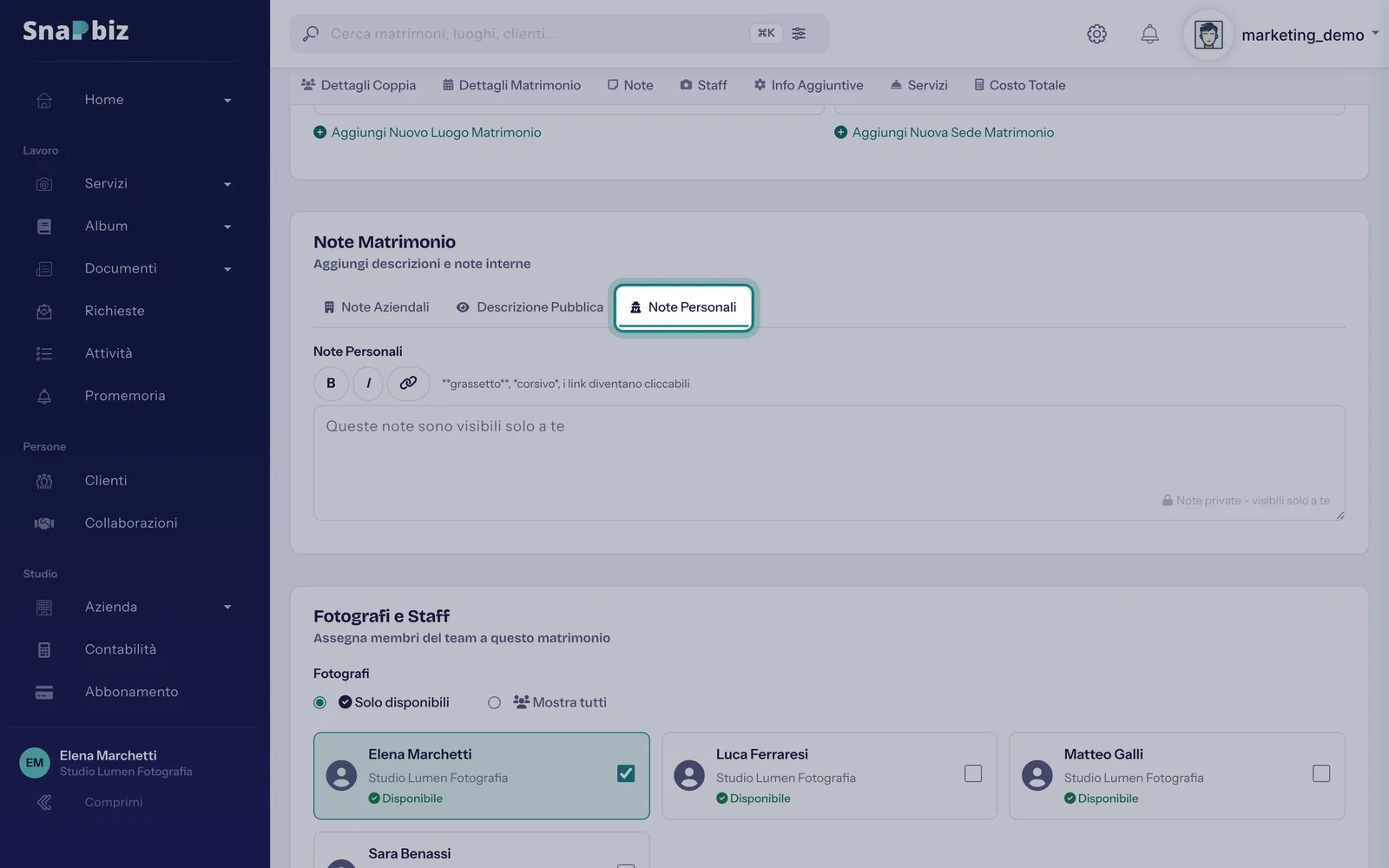Check Matteo Galli photographer checkbox
The width and height of the screenshot is (1389, 868).
[x=1321, y=773]
